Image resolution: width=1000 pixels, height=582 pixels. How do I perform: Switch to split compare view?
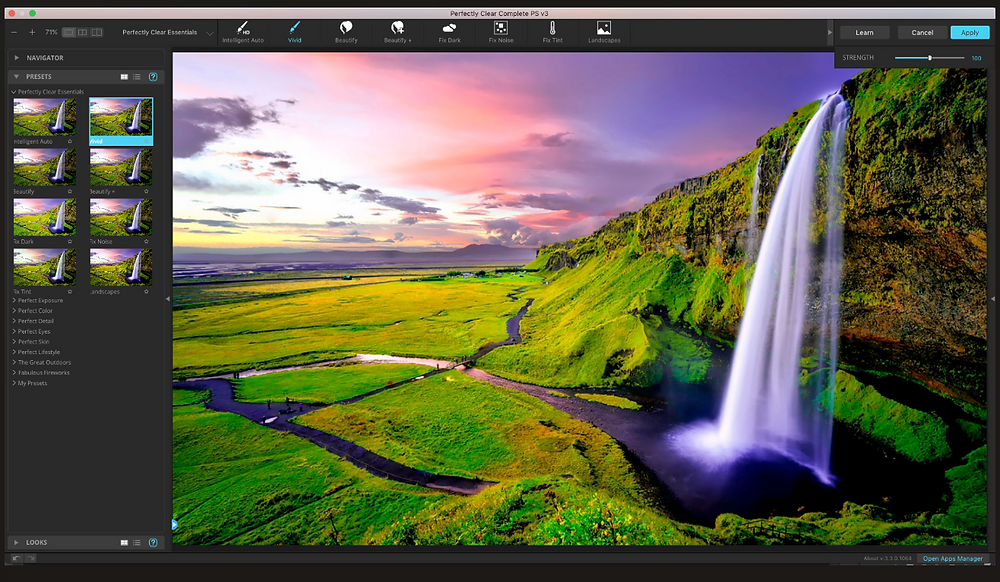pyautogui.click(x=96, y=32)
